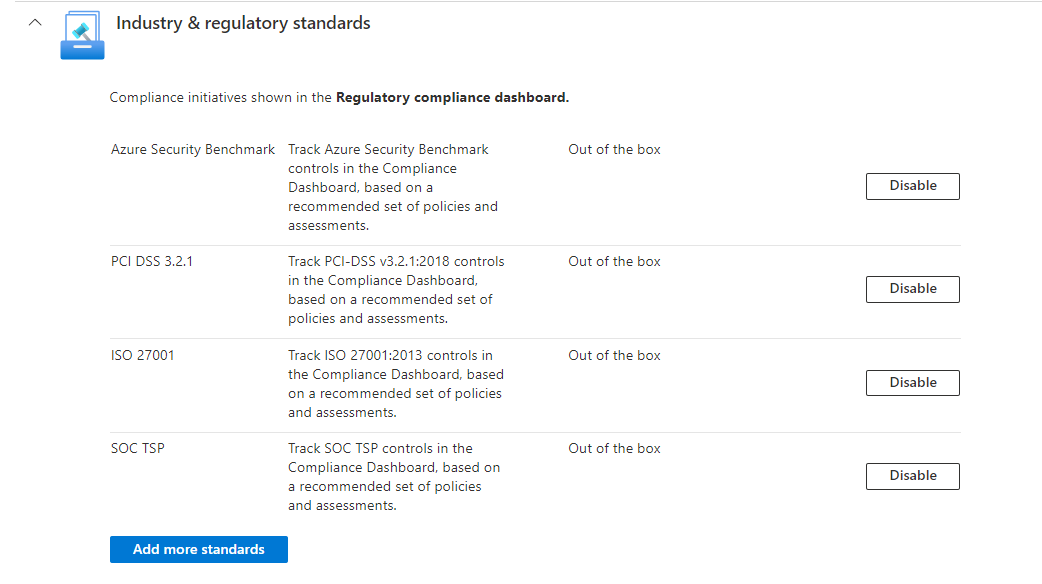Click the Azure Security Benchmark controls description
Screen dimensions: 1042x584
[x=393, y=187]
